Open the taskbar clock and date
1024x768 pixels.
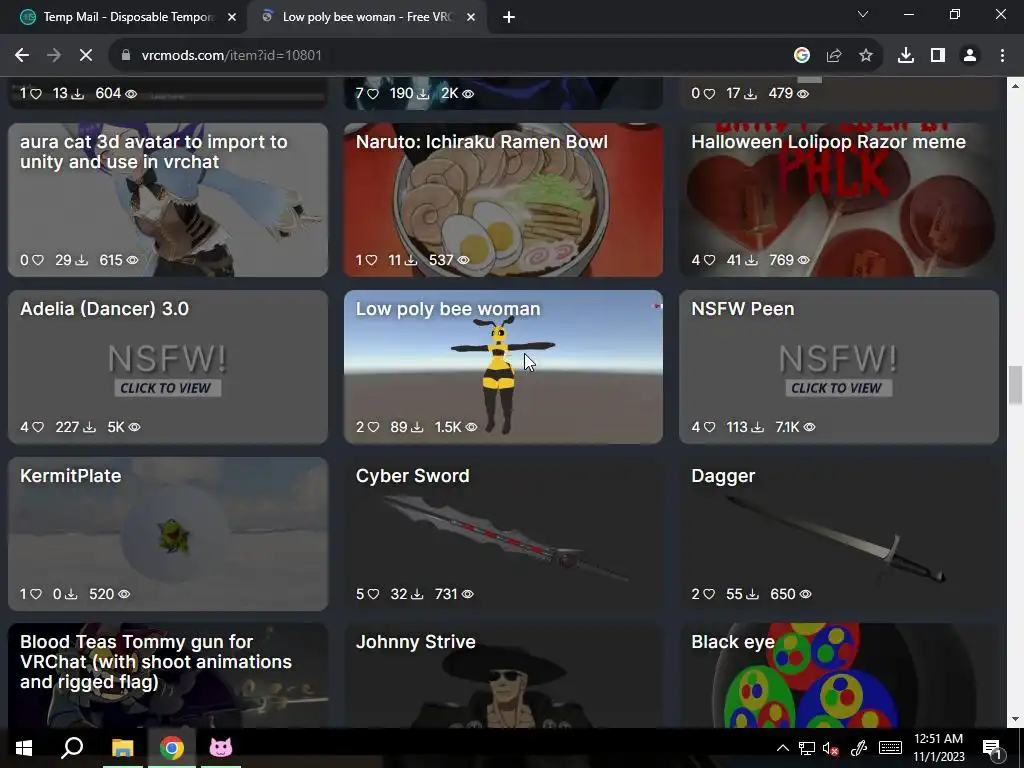click(x=938, y=748)
